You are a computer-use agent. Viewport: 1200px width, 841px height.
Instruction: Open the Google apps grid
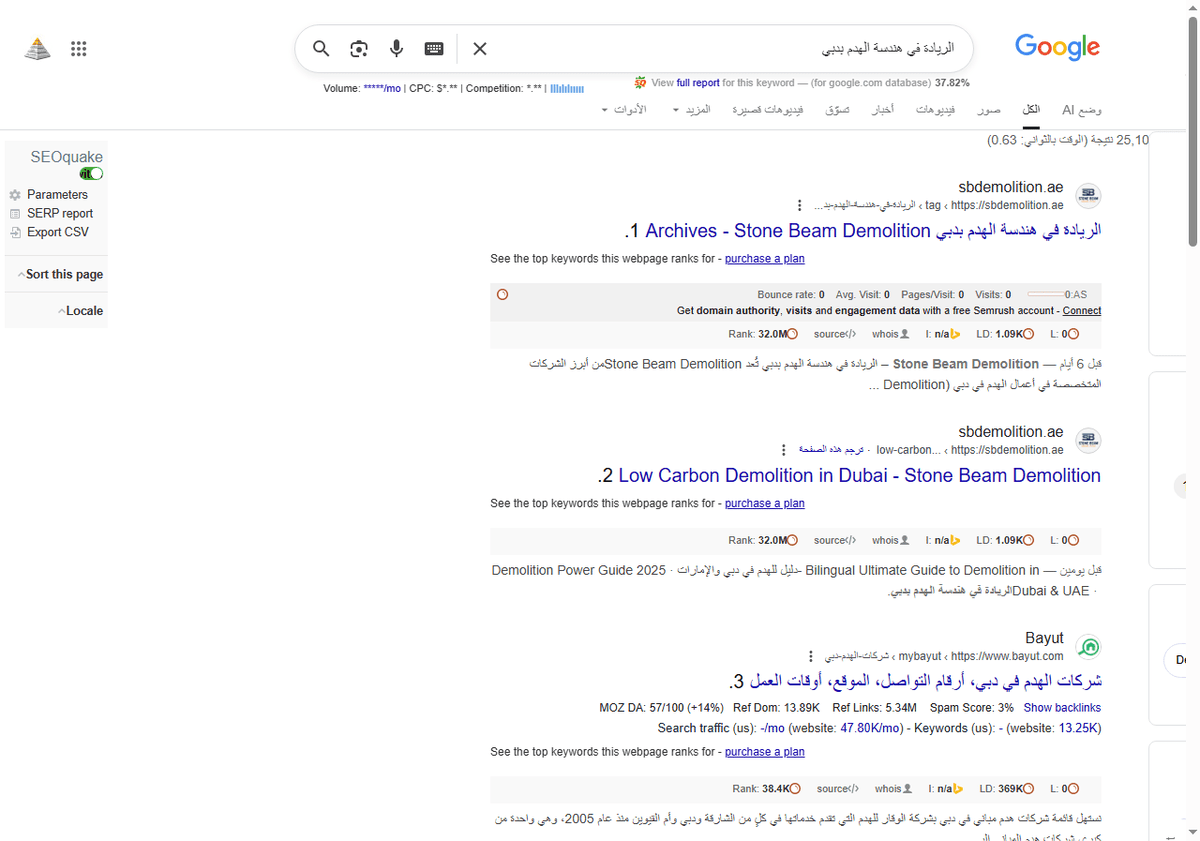(x=78, y=48)
